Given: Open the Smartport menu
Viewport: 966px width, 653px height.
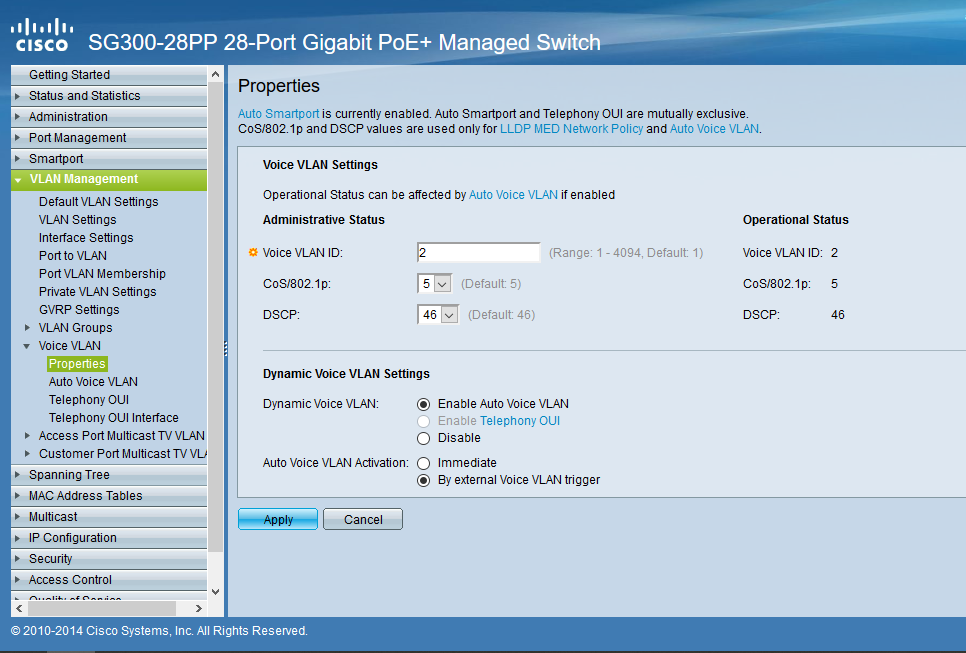Looking at the screenshot, I should [109, 159].
